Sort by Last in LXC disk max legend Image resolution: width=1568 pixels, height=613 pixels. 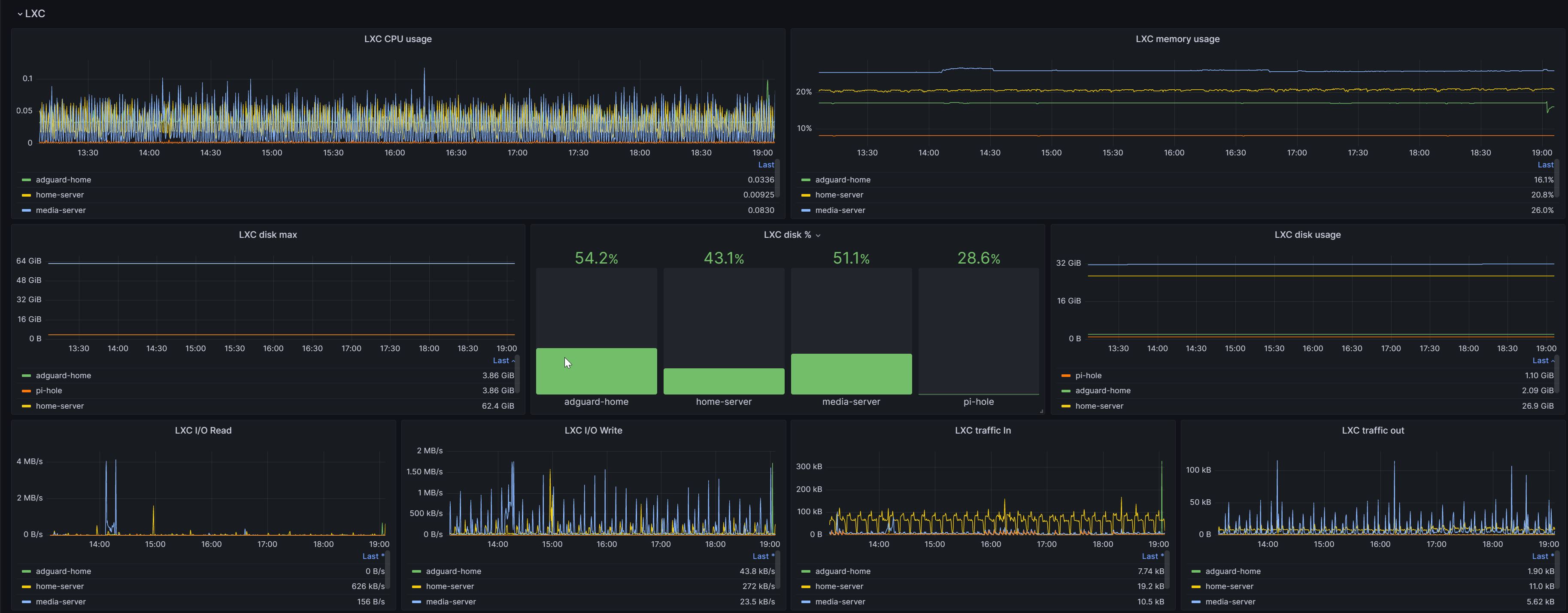(x=500, y=360)
